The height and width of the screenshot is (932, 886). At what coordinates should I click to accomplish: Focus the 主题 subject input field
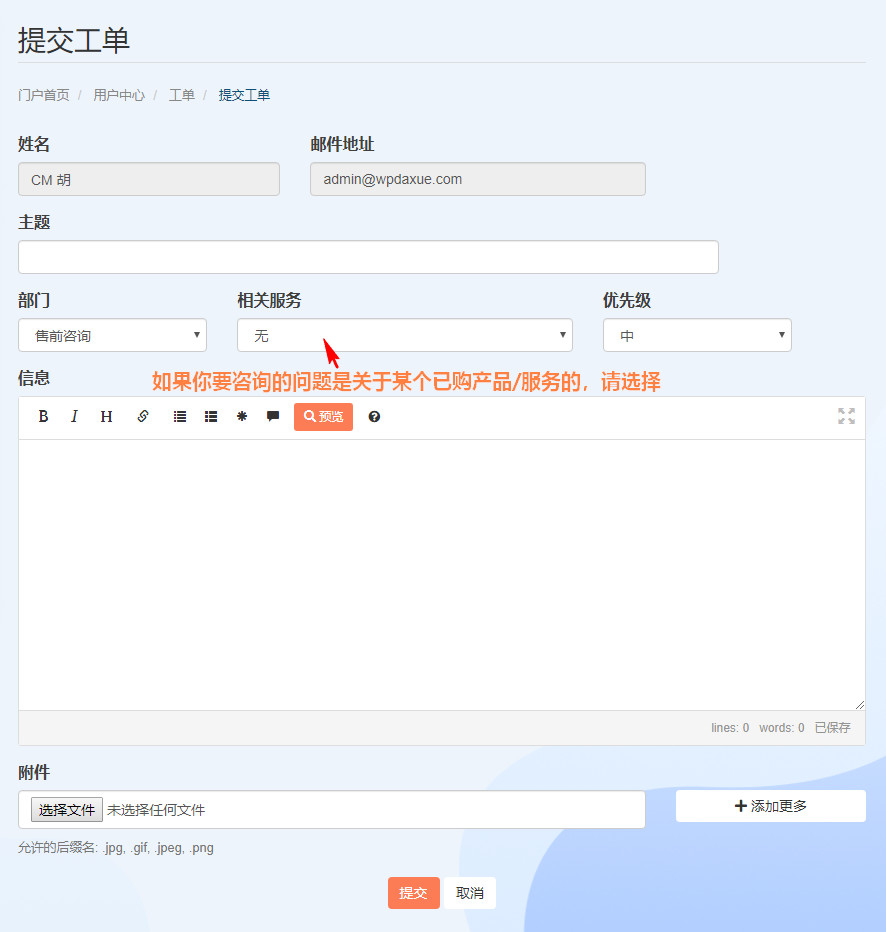click(368, 257)
